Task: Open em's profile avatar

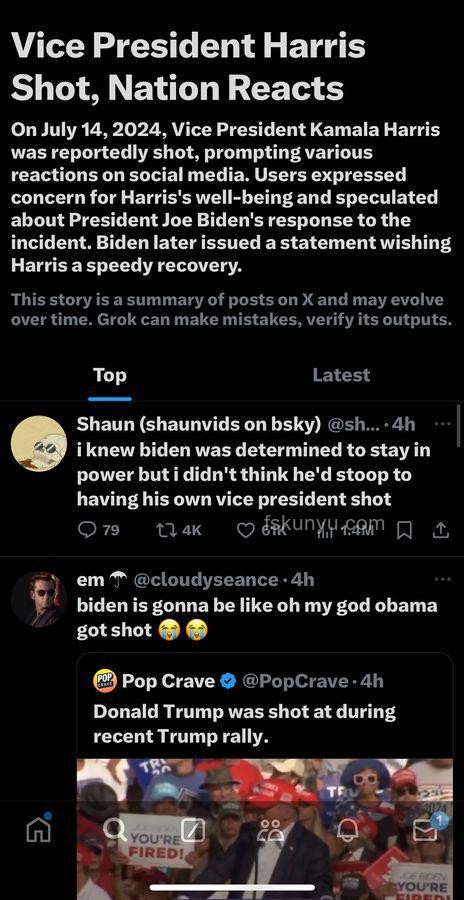Action: click(x=38, y=599)
